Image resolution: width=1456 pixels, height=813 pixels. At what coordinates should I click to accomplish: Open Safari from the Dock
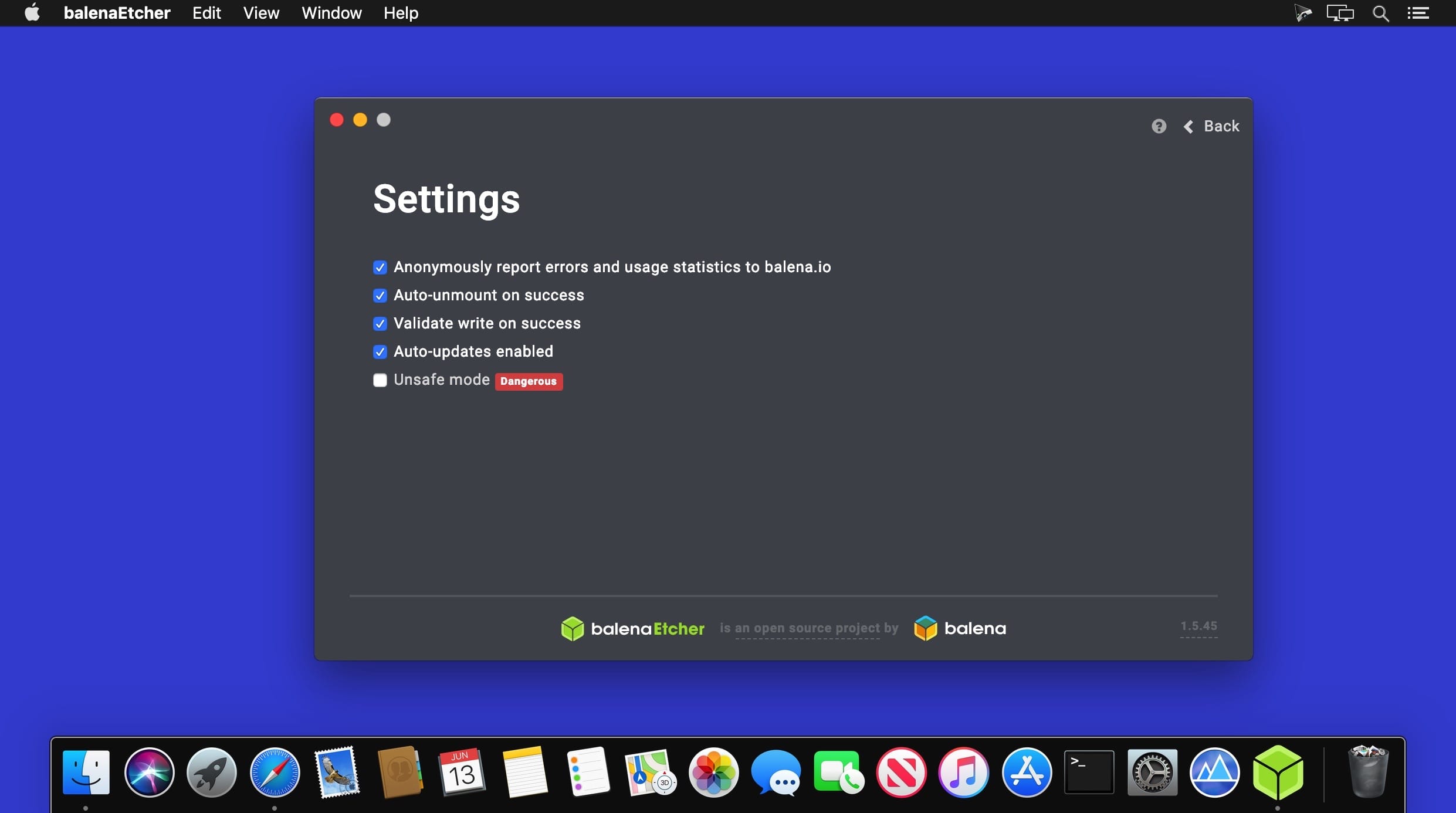click(275, 773)
